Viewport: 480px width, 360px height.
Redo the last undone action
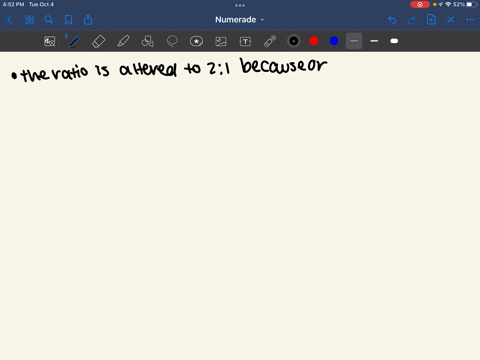tap(412, 20)
